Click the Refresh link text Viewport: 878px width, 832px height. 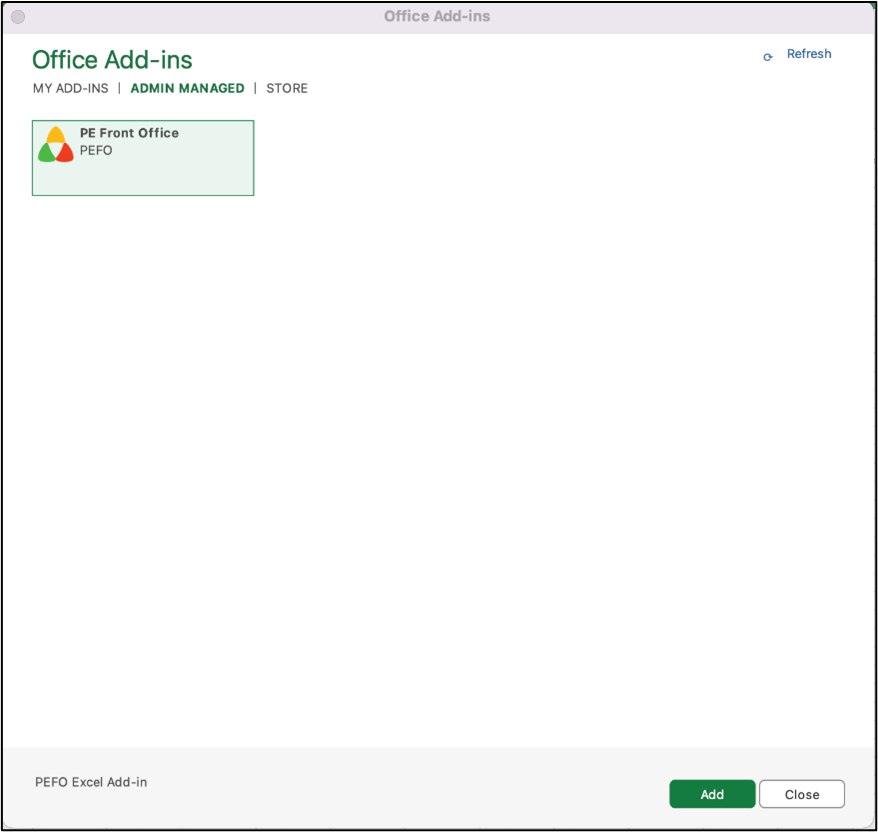coord(808,54)
